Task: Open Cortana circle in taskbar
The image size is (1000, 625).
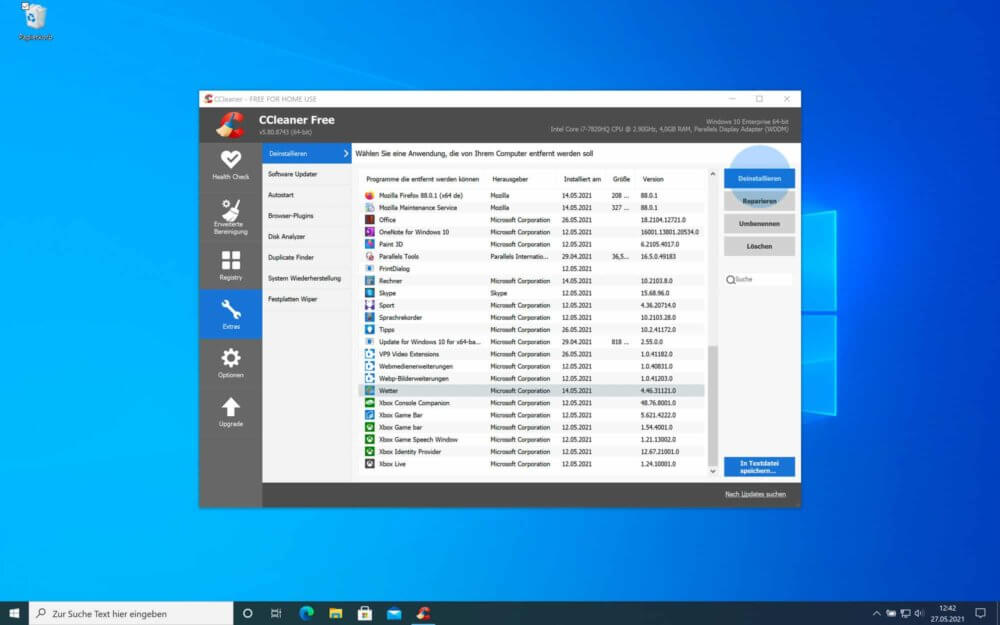Action: [x=247, y=614]
